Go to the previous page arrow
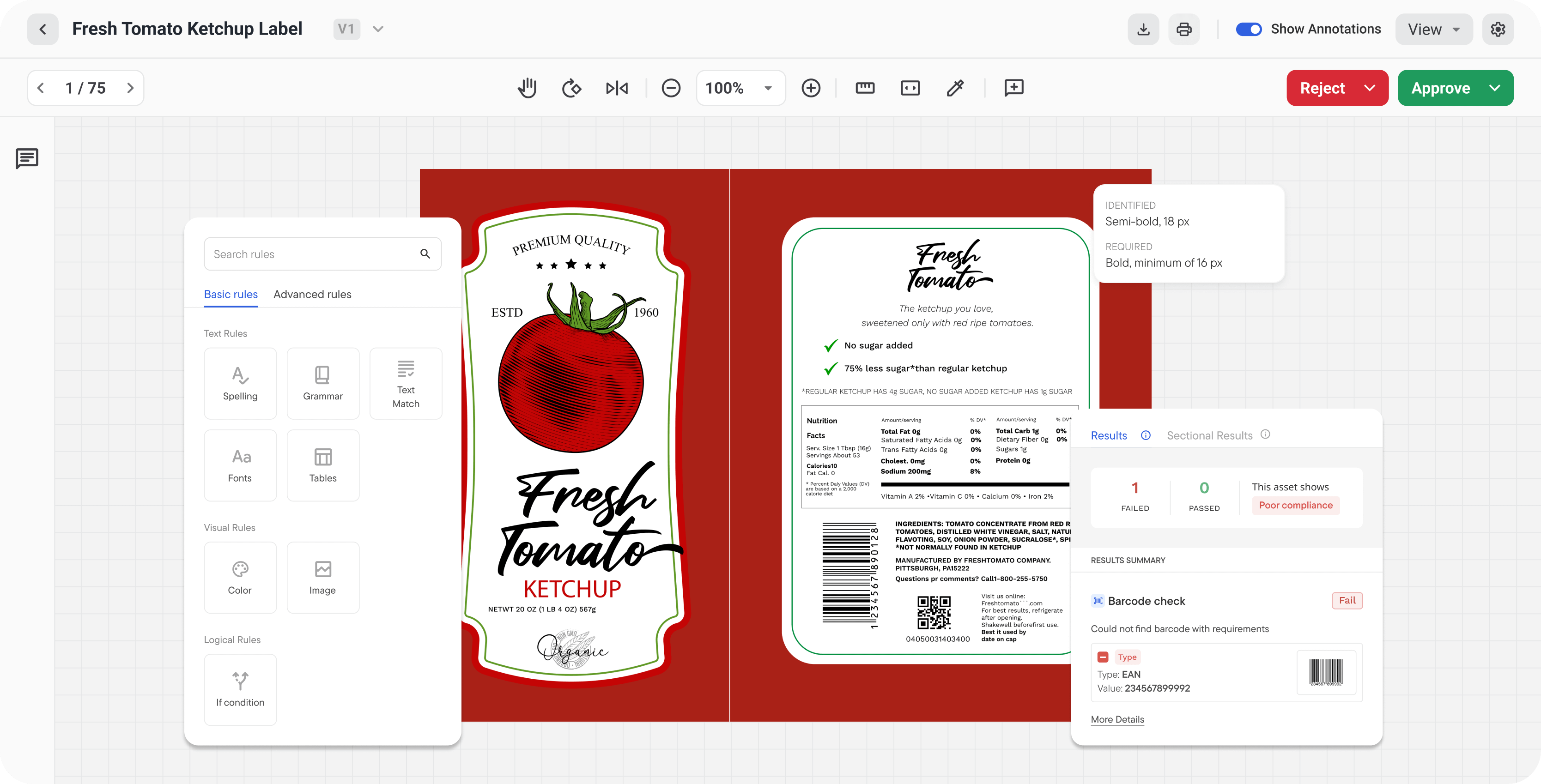1541x784 pixels. click(x=41, y=88)
